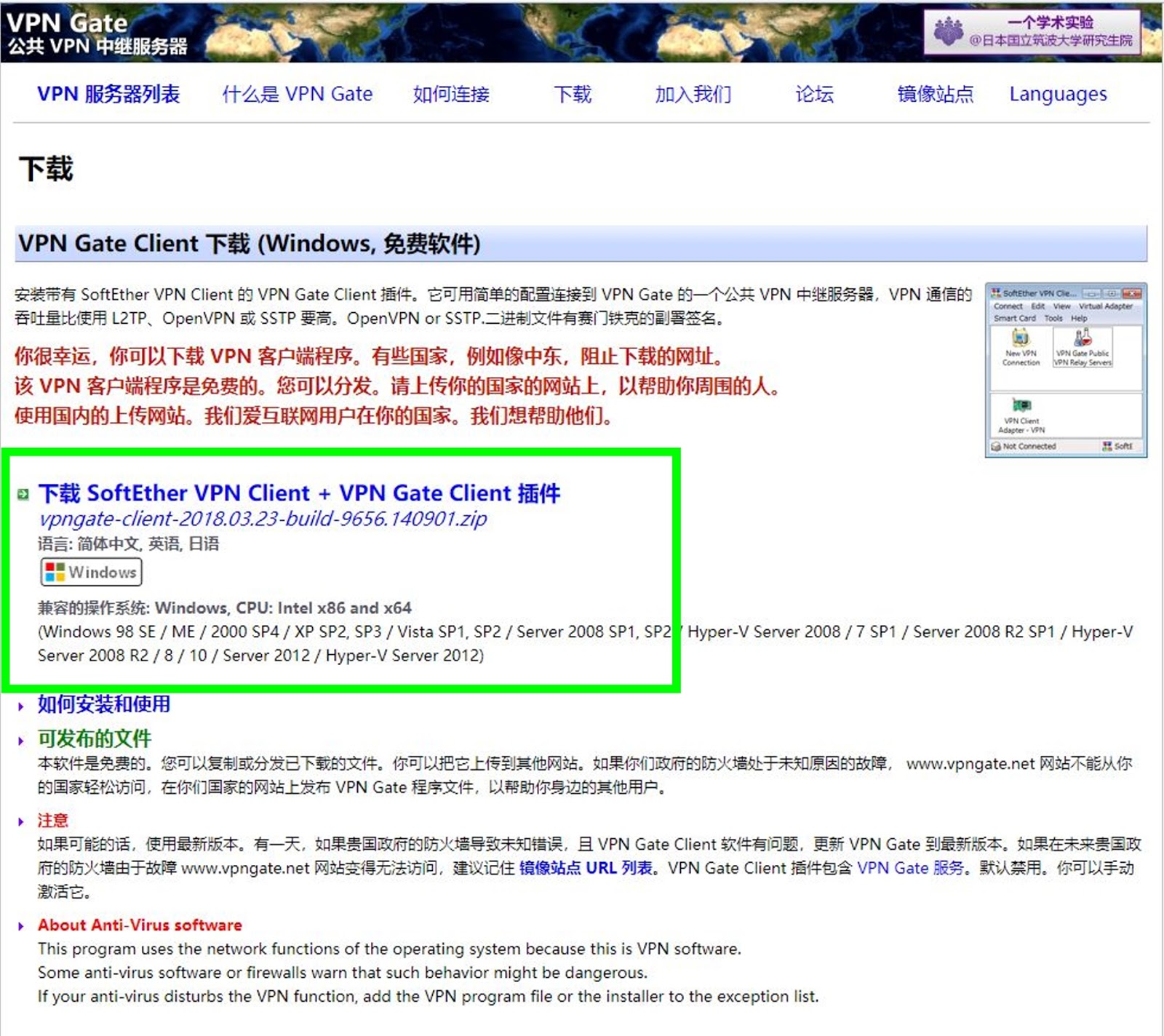1164x1036 pixels.
Task: Click the 可发布的文件 heading
Action: tap(95, 738)
